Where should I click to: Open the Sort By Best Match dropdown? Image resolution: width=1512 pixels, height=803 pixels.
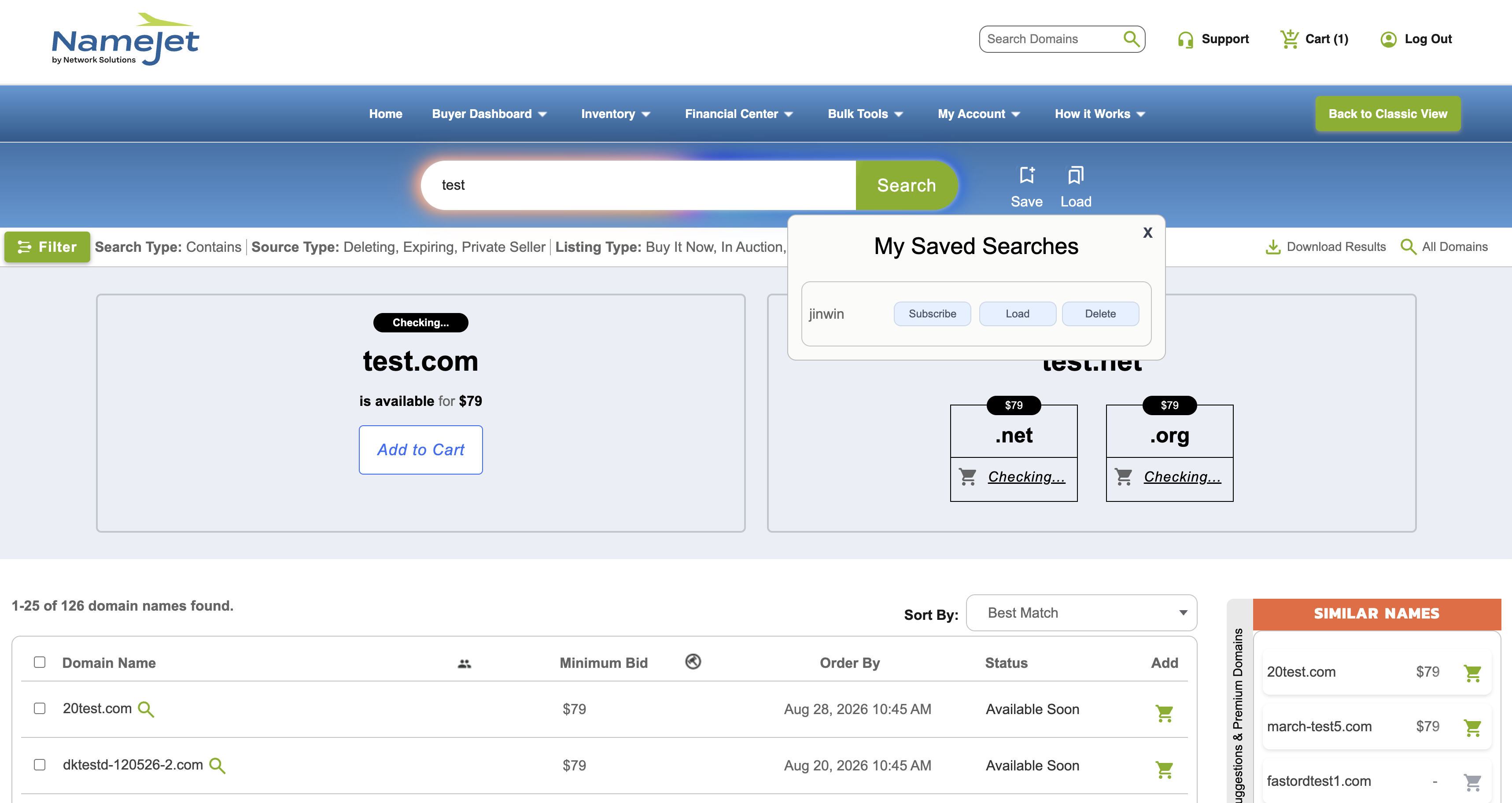point(1081,613)
